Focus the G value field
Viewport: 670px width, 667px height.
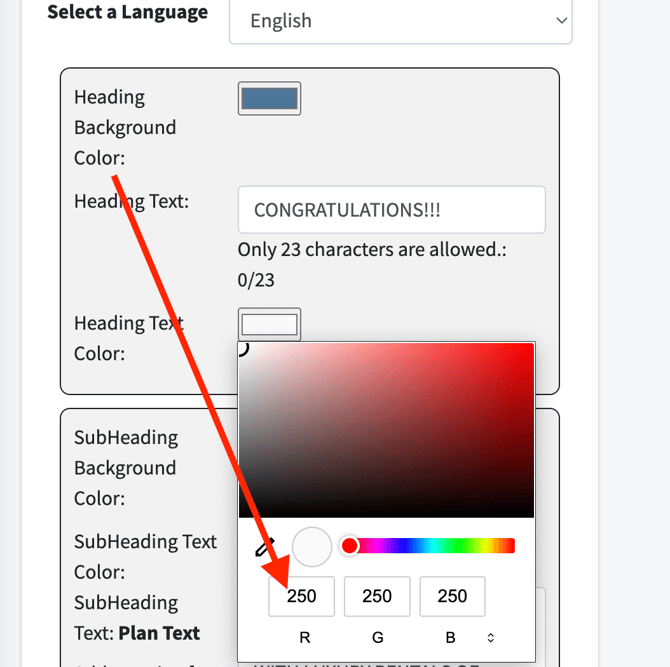[x=377, y=596]
